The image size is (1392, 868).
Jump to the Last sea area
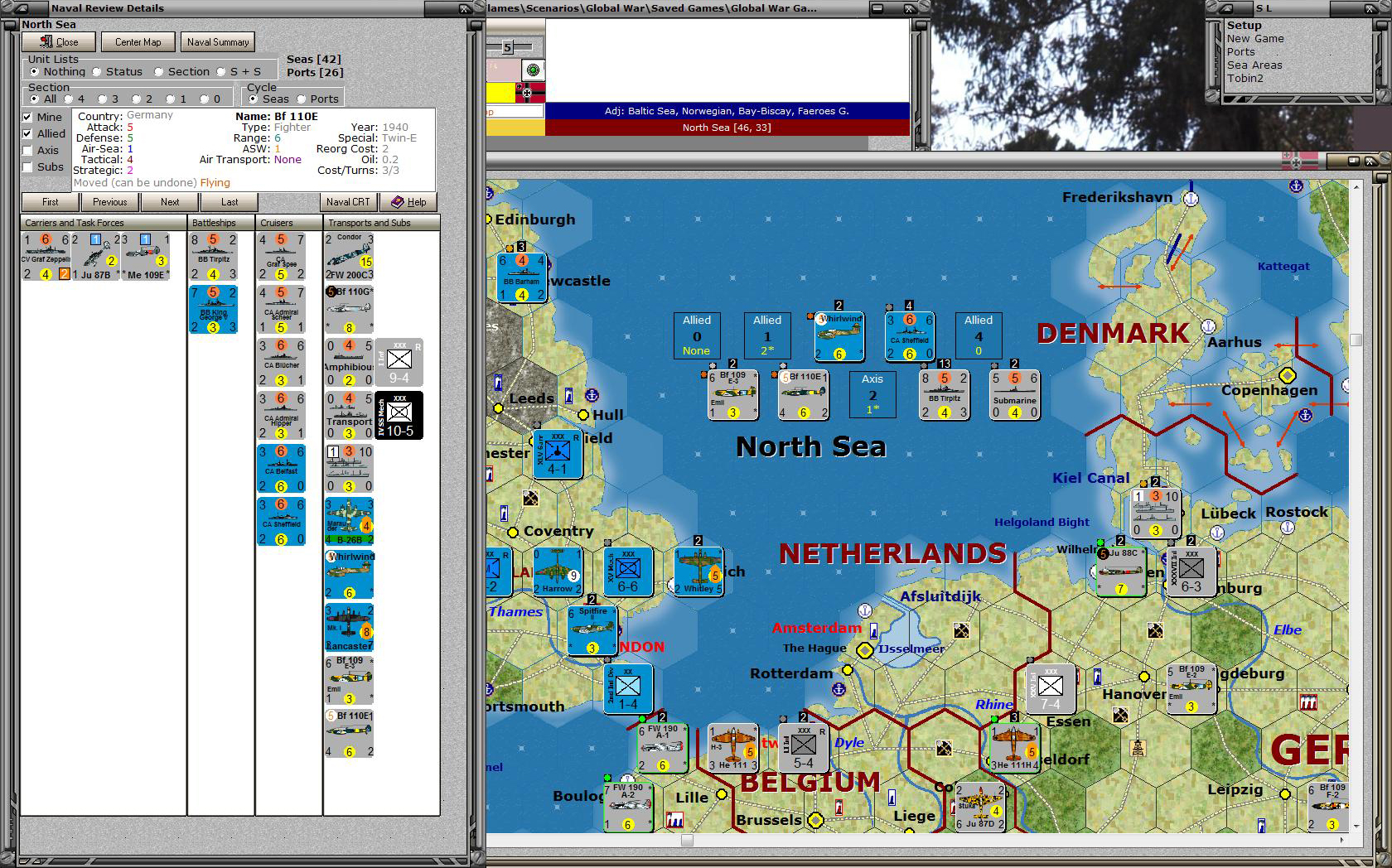click(x=230, y=202)
